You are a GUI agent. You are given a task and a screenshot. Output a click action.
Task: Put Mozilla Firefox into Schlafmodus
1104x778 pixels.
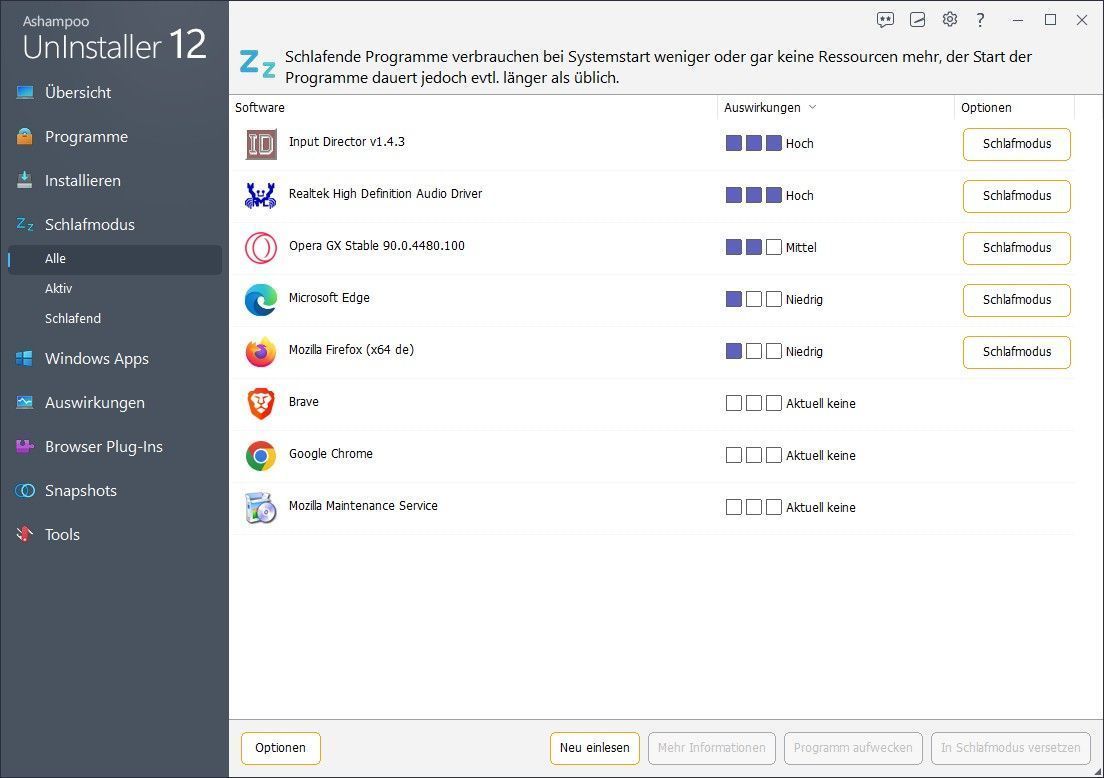(x=1016, y=352)
